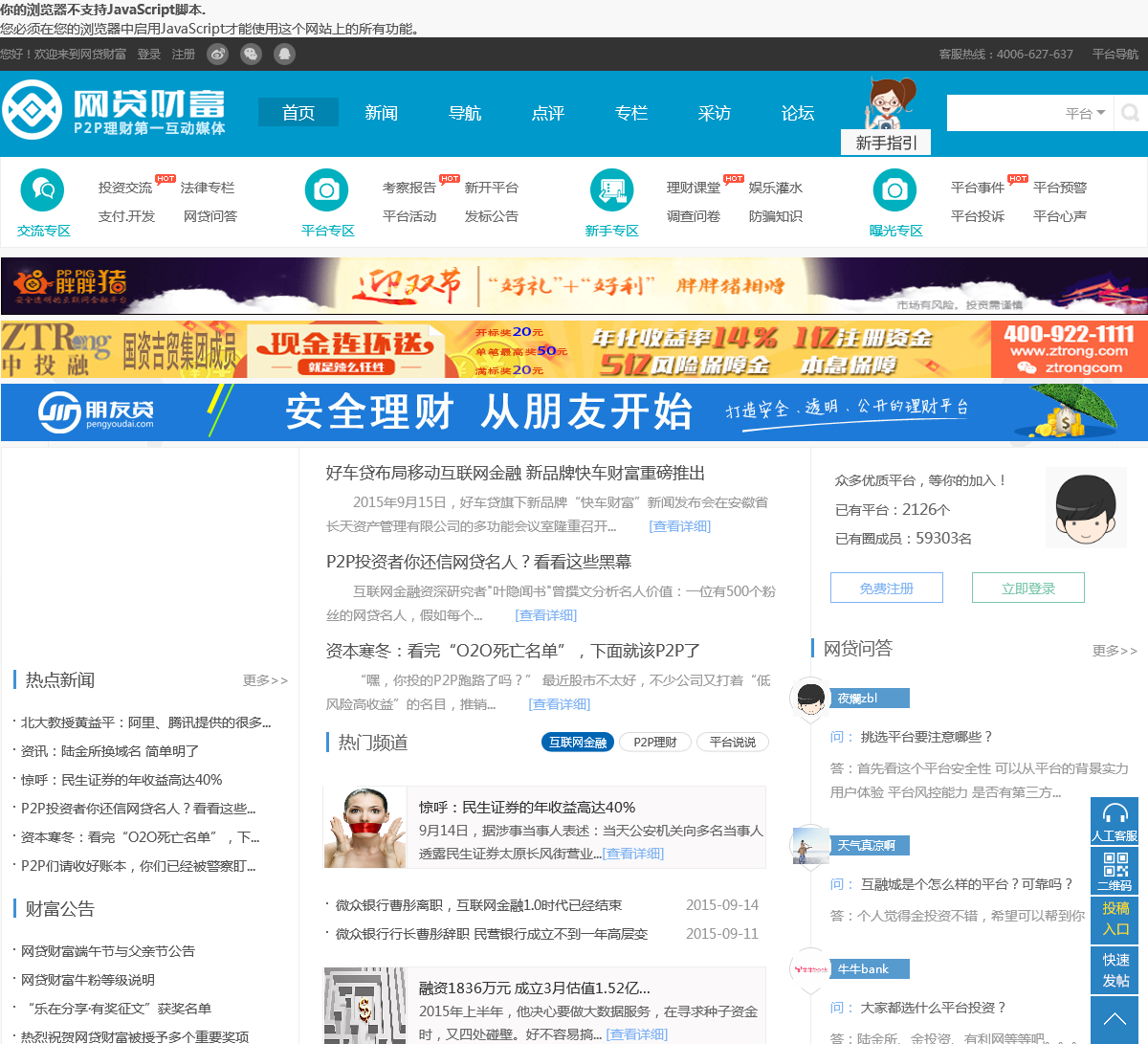Image resolution: width=1148 pixels, height=1044 pixels.
Task: Open 更多>> next to 热点新闻
Action: coord(265,680)
